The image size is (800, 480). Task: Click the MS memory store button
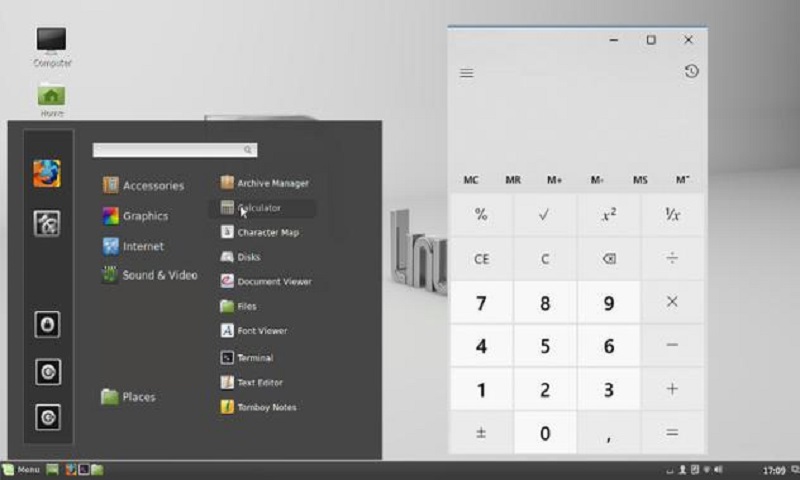pyautogui.click(x=640, y=180)
